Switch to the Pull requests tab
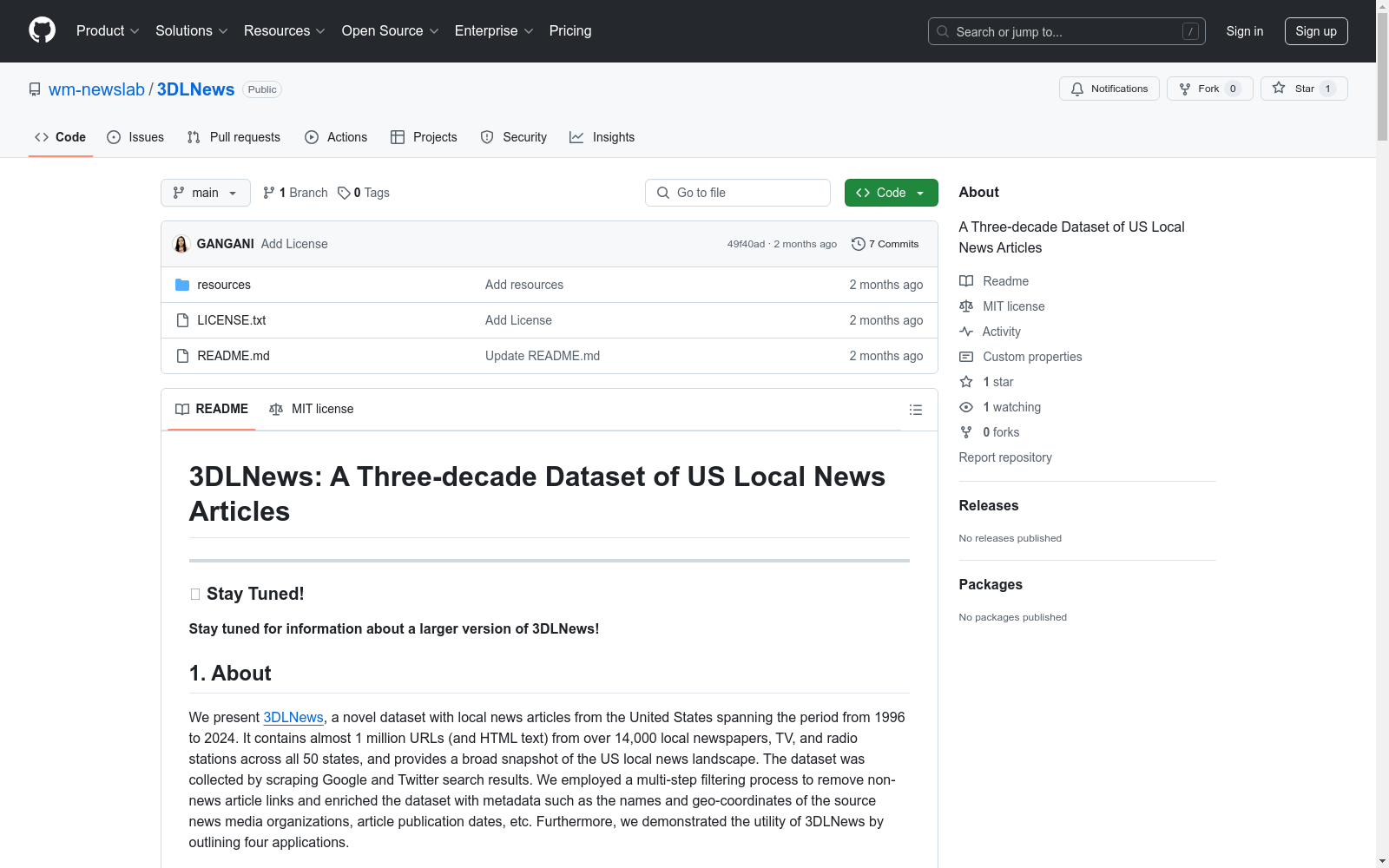The image size is (1389, 868). point(234,137)
